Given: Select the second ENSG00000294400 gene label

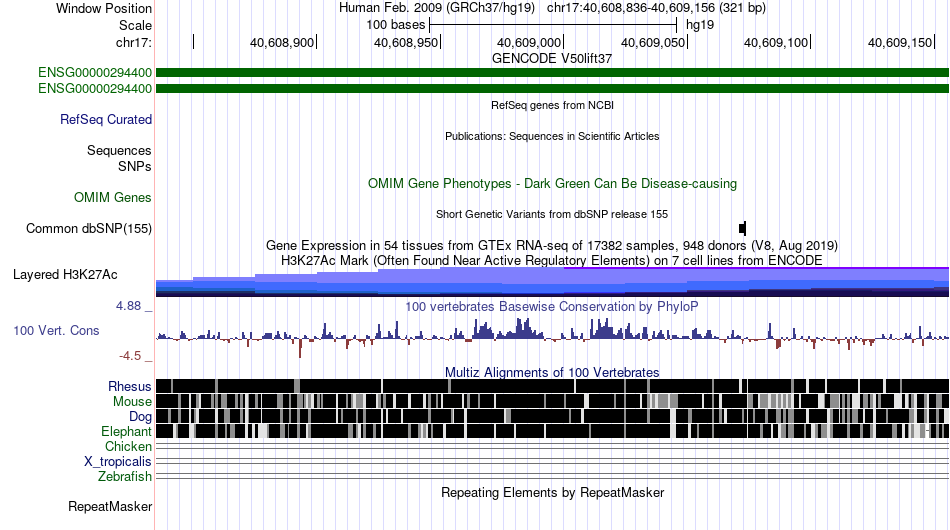Looking at the screenshot, I should pos(95,88).
